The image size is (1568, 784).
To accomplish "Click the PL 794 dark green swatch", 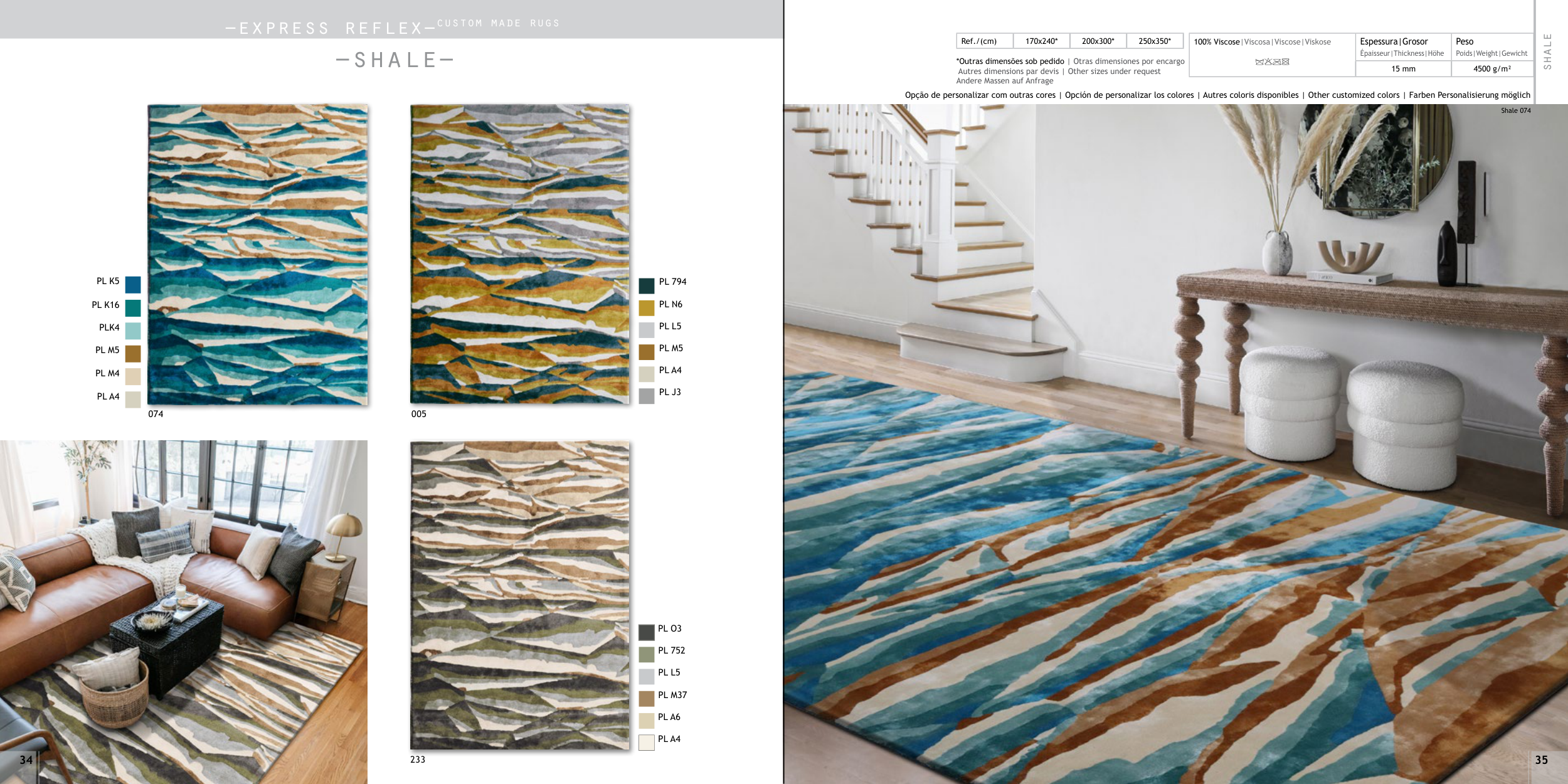I will (647, 286).
